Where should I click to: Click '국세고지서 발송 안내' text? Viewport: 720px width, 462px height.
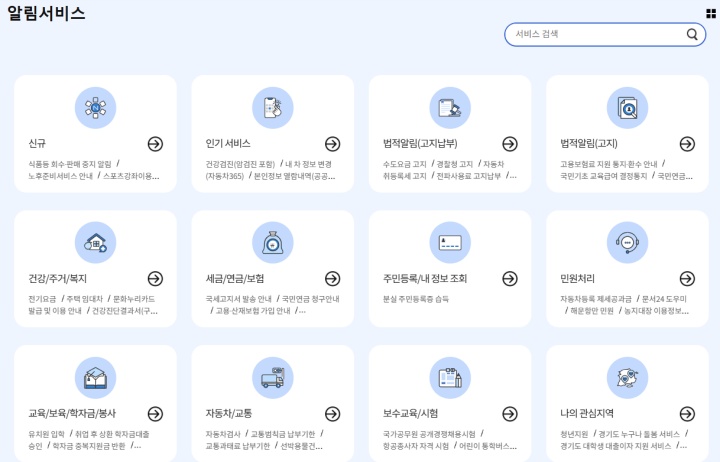coord(238,299)
